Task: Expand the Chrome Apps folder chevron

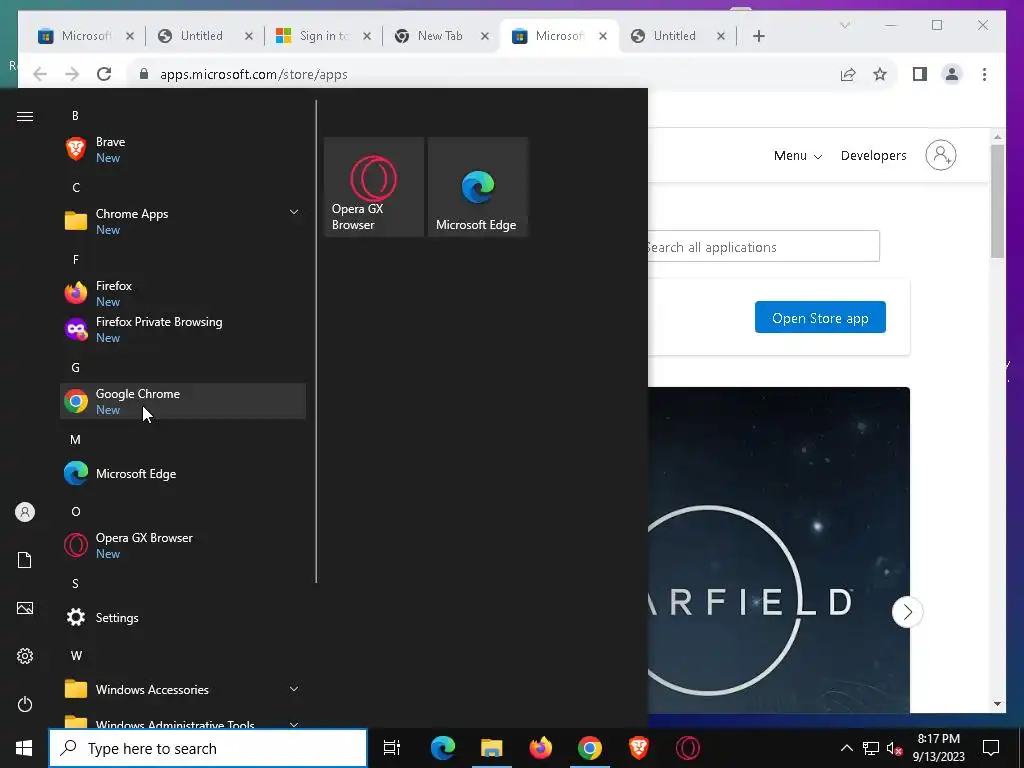Action: (x=294, y=212)
